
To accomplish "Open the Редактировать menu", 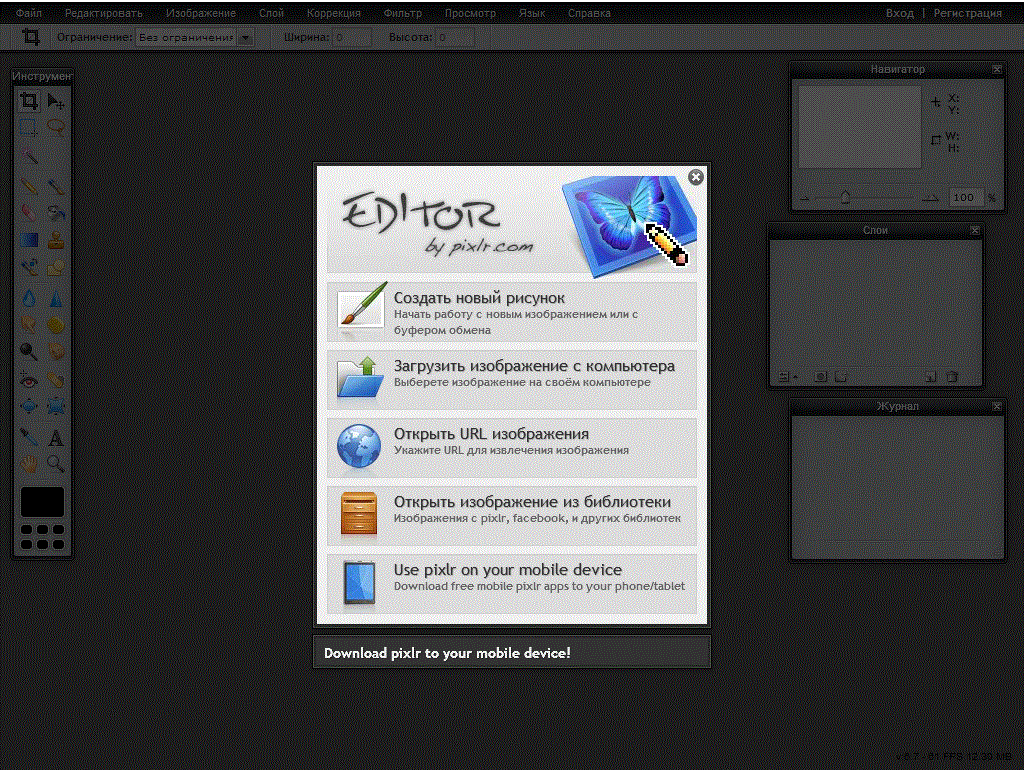I will [x=103, y=12].
